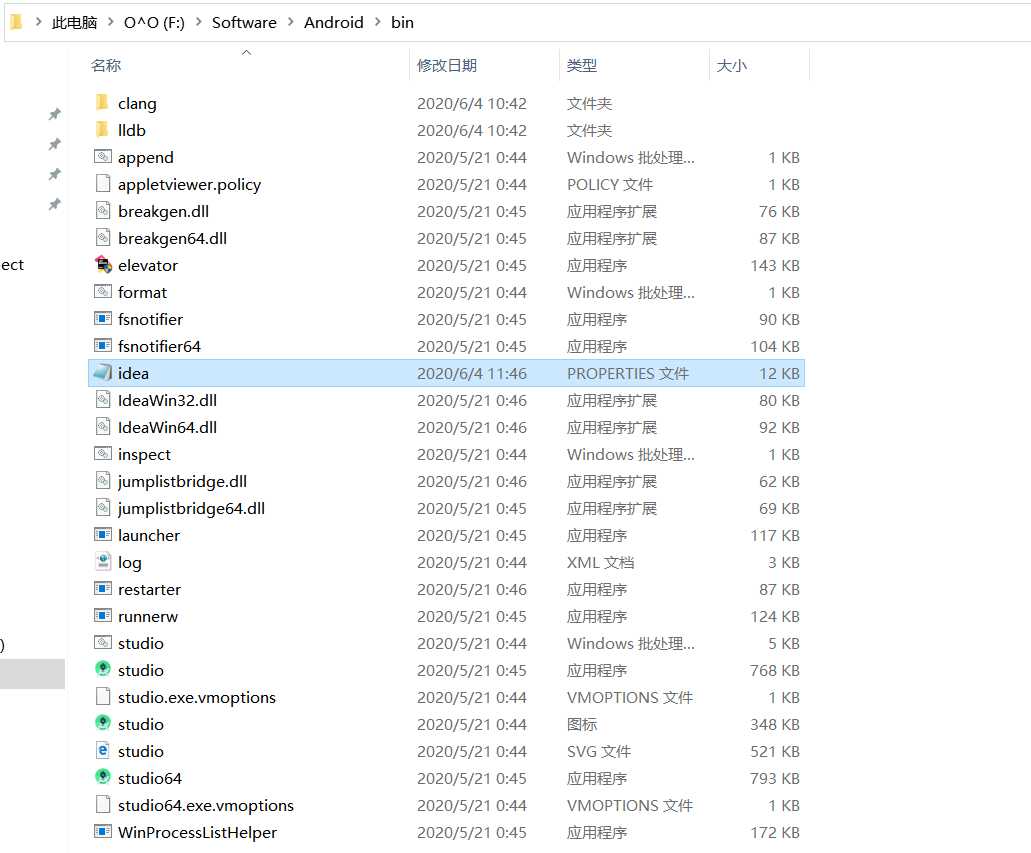Screen dimensions: 1031x853
Task: Go to O^O (F:) drive breadcrumb
Action: 154,22
